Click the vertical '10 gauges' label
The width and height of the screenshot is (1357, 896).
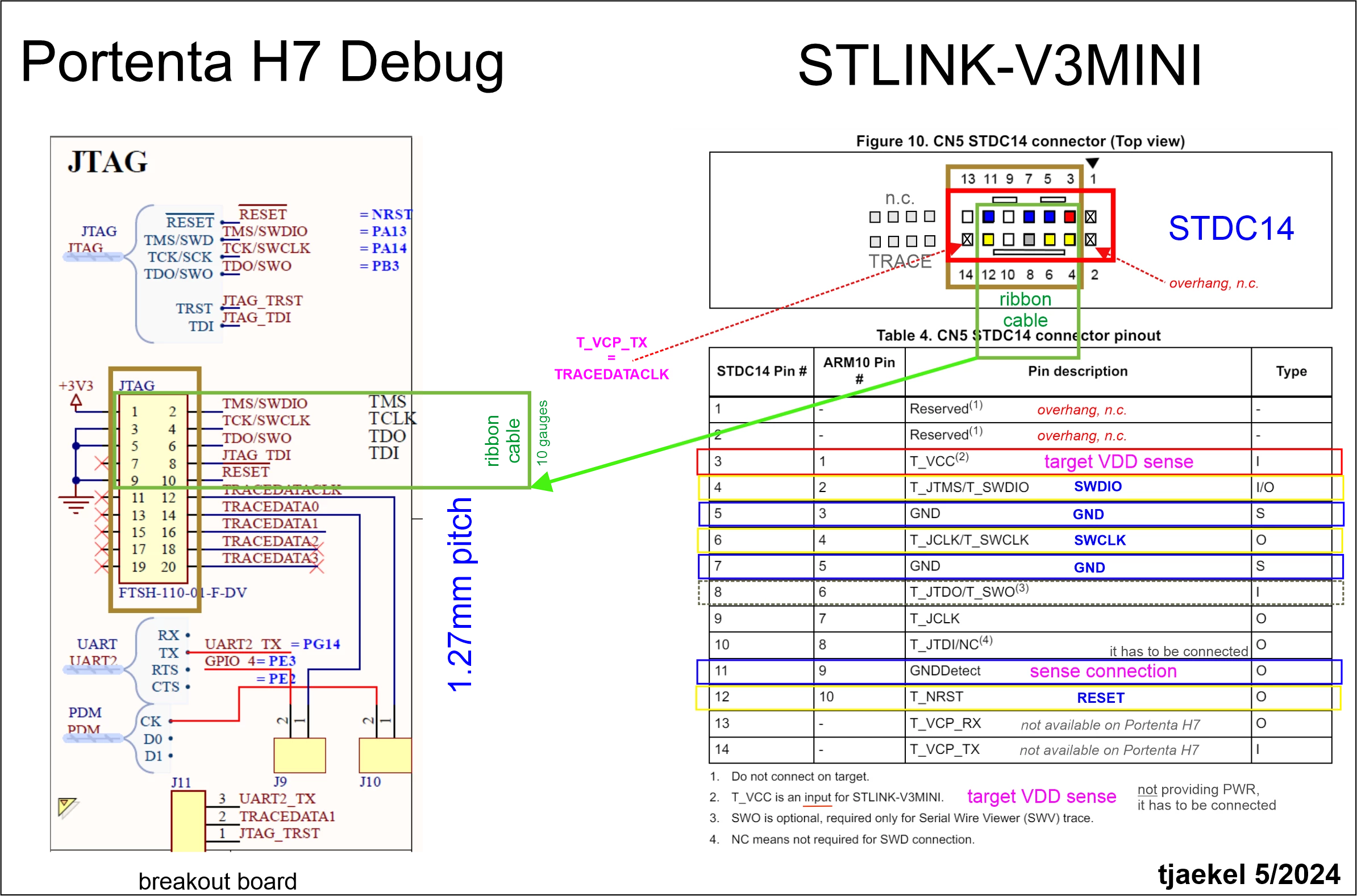pos(542,432)
